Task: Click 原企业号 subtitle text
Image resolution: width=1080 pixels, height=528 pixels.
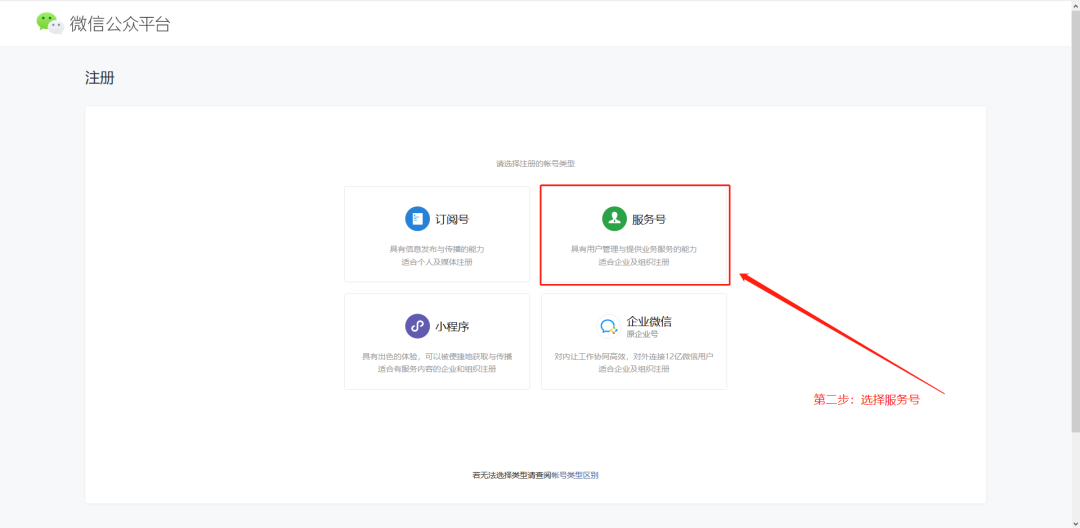Action: coord(642,335)
